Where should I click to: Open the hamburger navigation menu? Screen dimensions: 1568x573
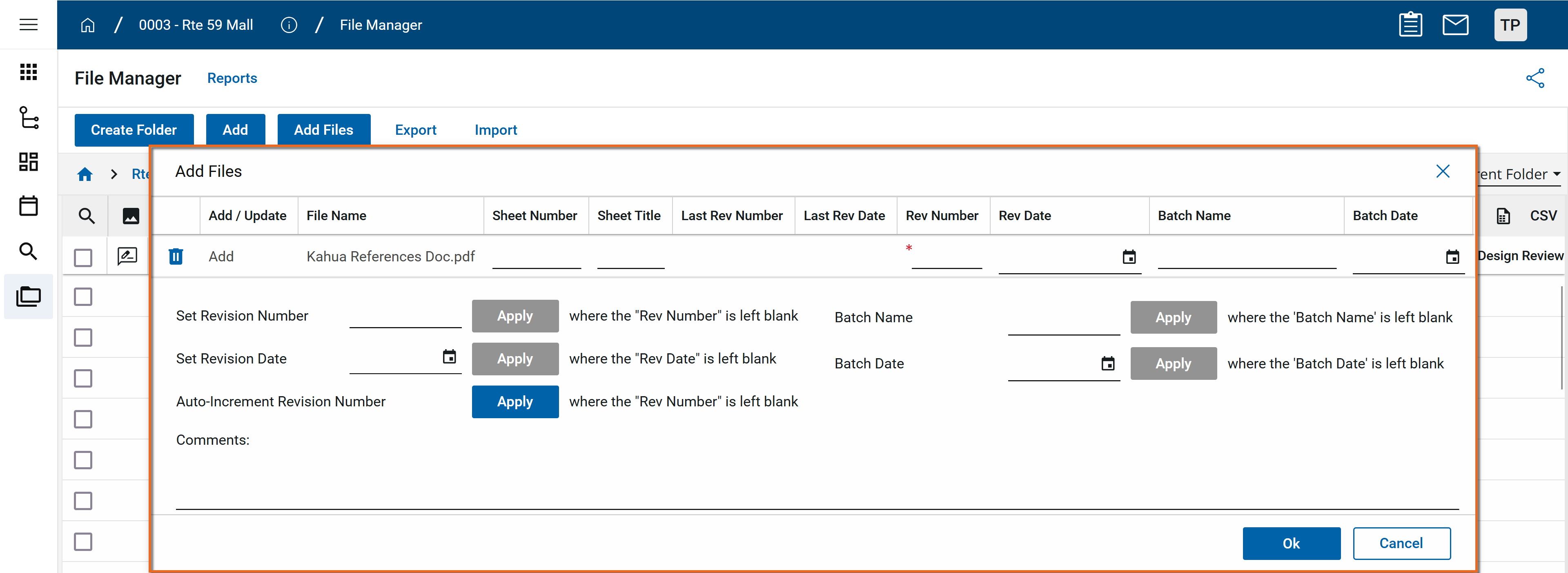pyautogui.click(x=29, y=25)
